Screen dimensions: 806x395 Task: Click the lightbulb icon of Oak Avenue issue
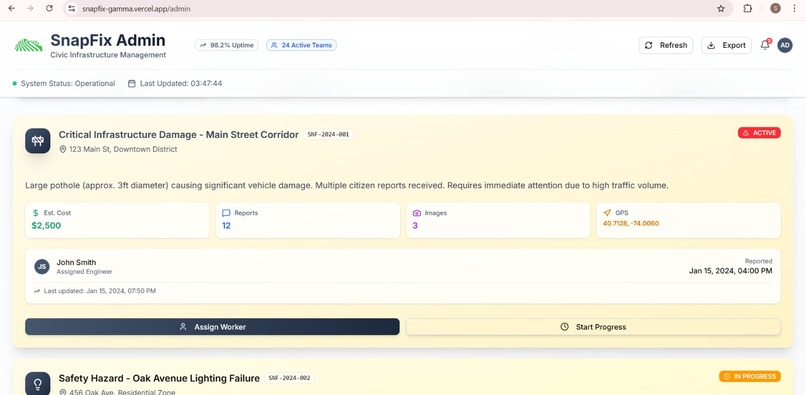38,384
